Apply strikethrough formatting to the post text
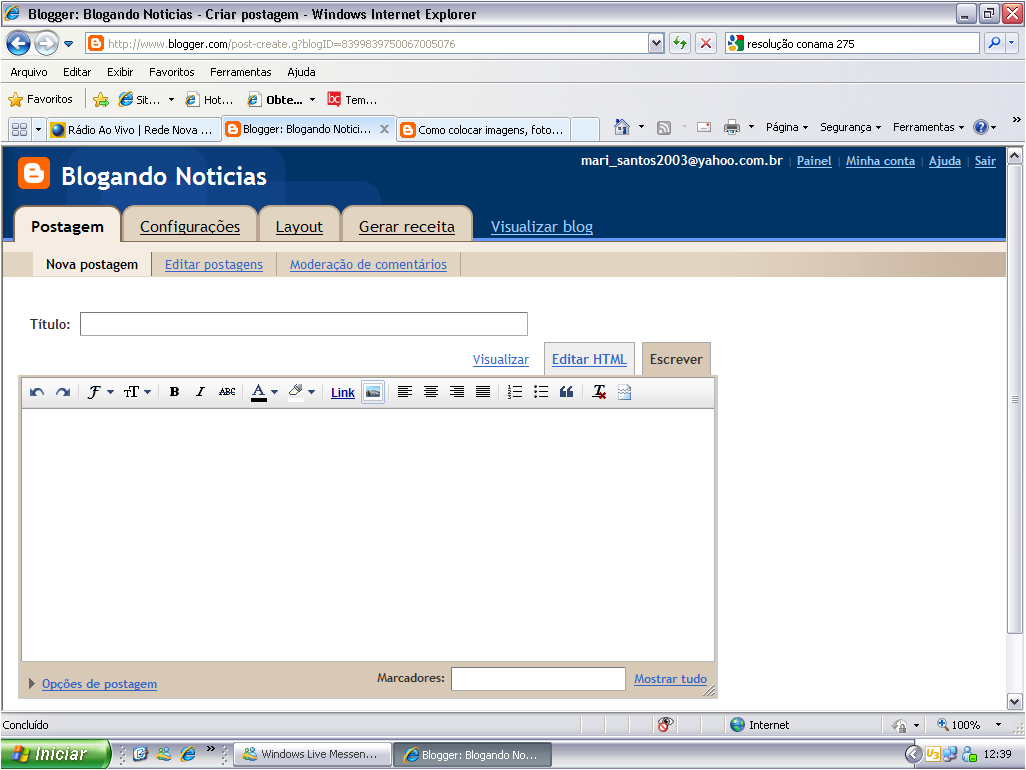 (227, 391)
